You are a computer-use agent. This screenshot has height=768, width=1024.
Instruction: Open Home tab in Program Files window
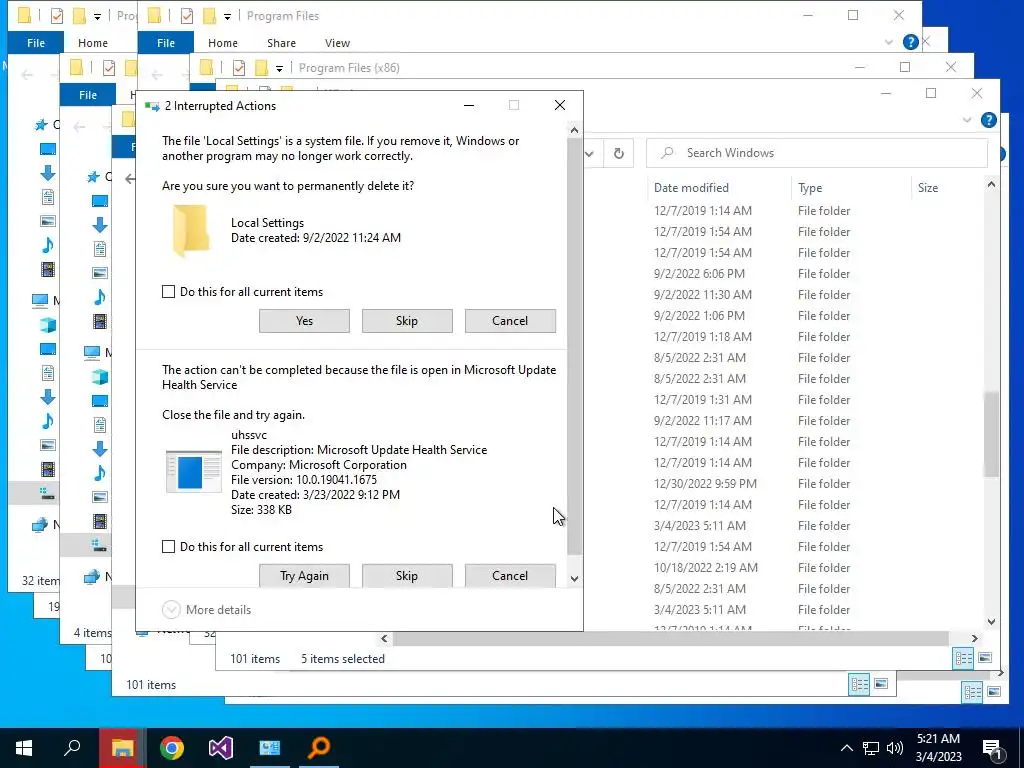223,43
